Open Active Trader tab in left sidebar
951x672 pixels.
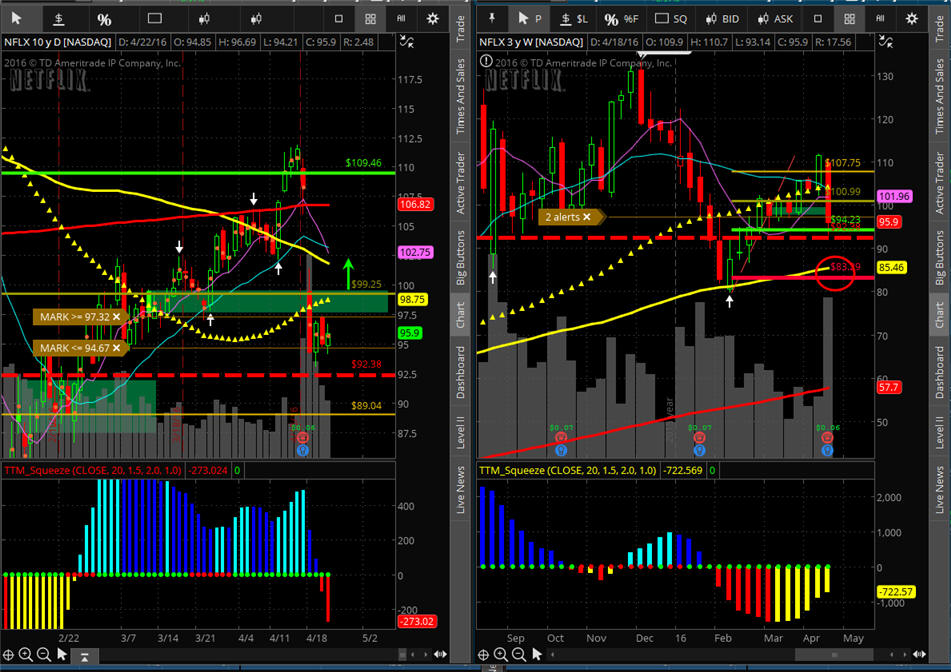(x=460, y=183)
